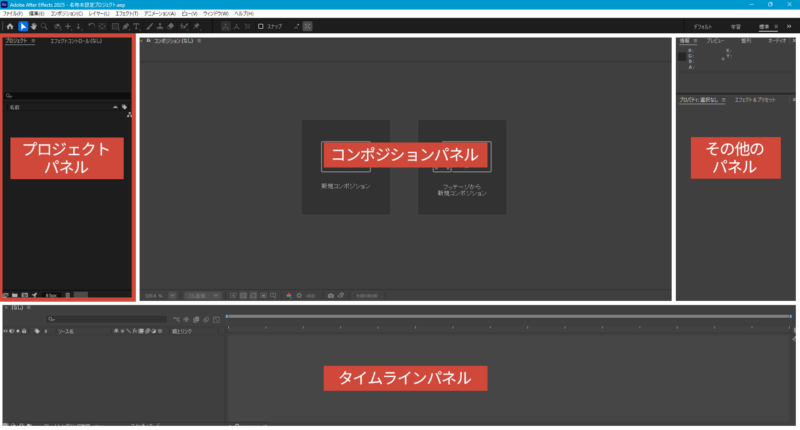Viewport: 800px width, 430px height.
Task: Click the フッテージから新規コンポジション button
Action: 462,167
